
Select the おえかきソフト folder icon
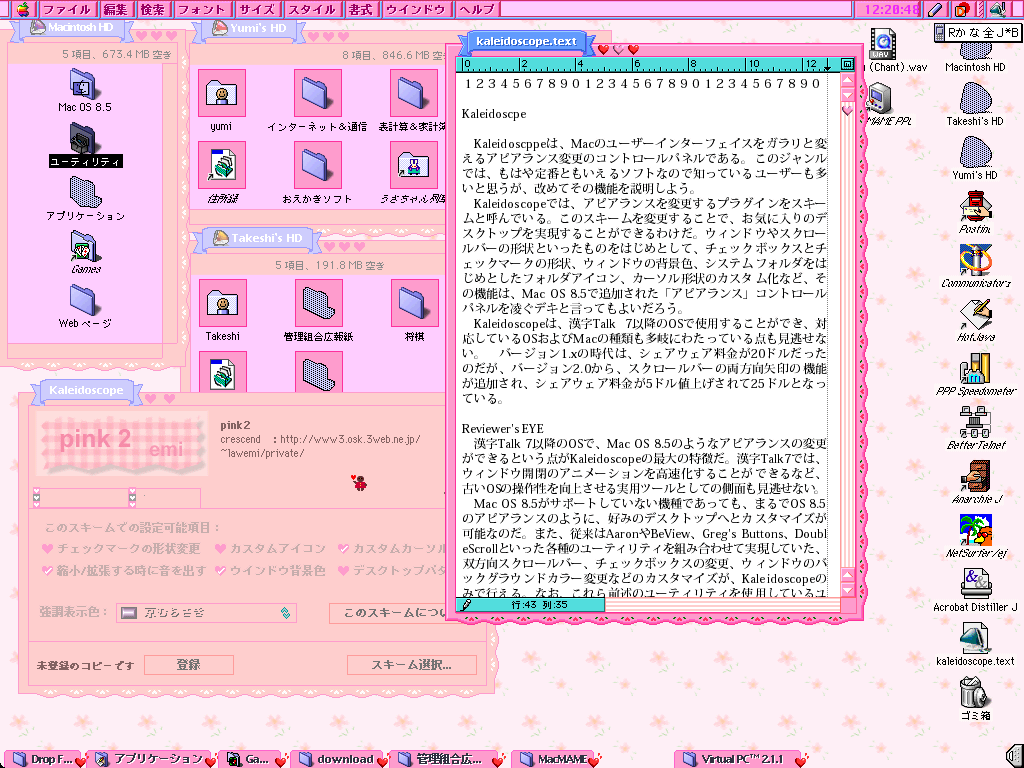(x=317, y=166)
